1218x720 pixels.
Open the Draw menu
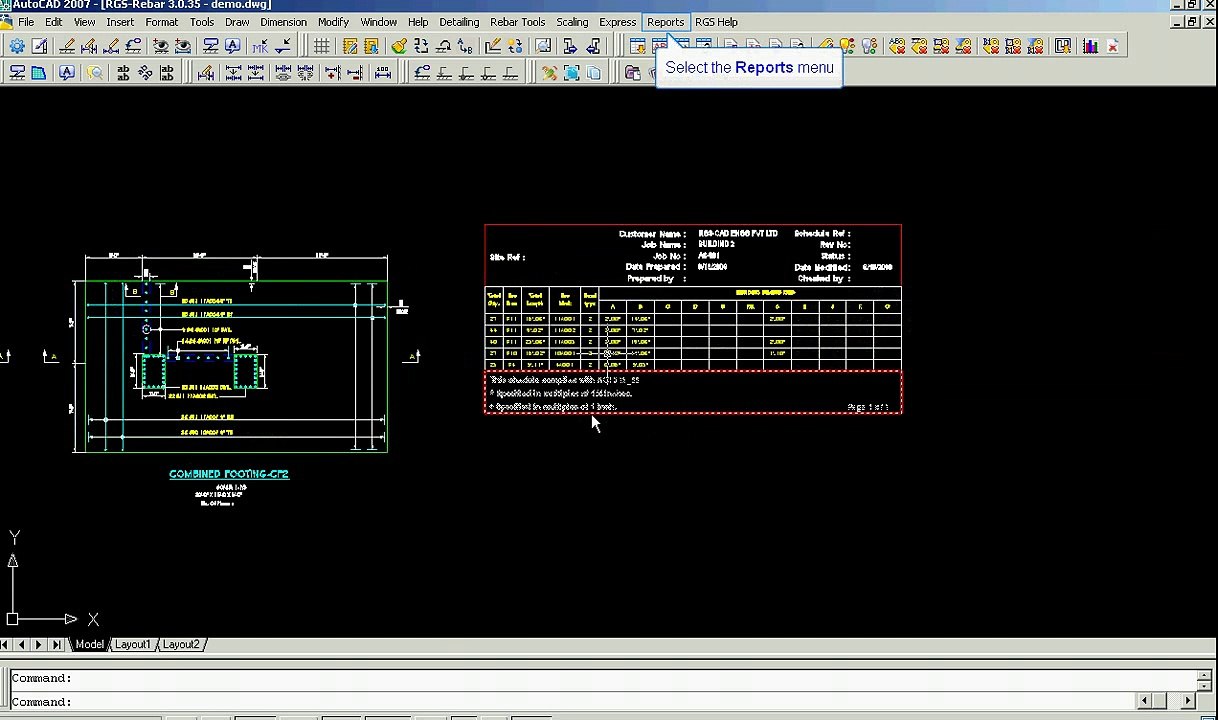(x=237, y=22)
